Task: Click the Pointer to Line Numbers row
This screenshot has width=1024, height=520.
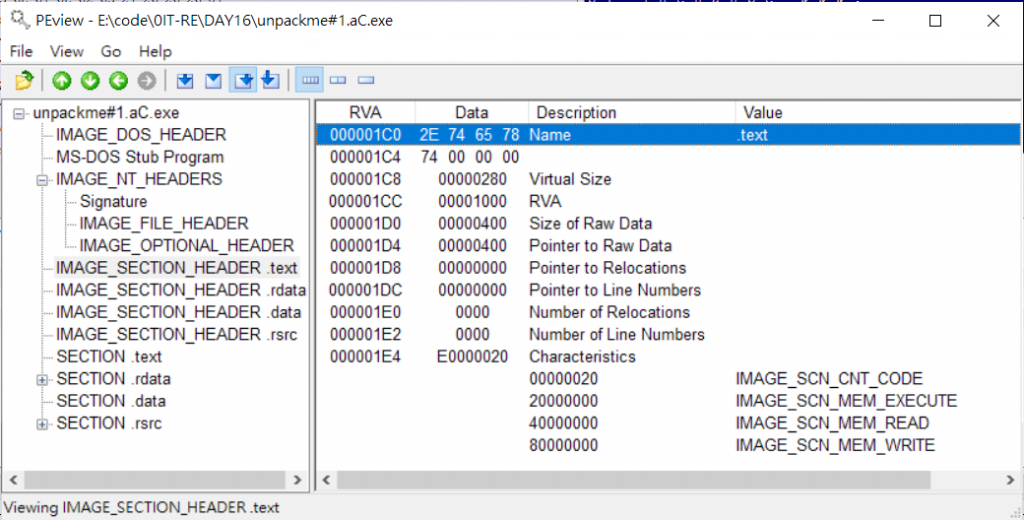Action: tap(668, 290)
